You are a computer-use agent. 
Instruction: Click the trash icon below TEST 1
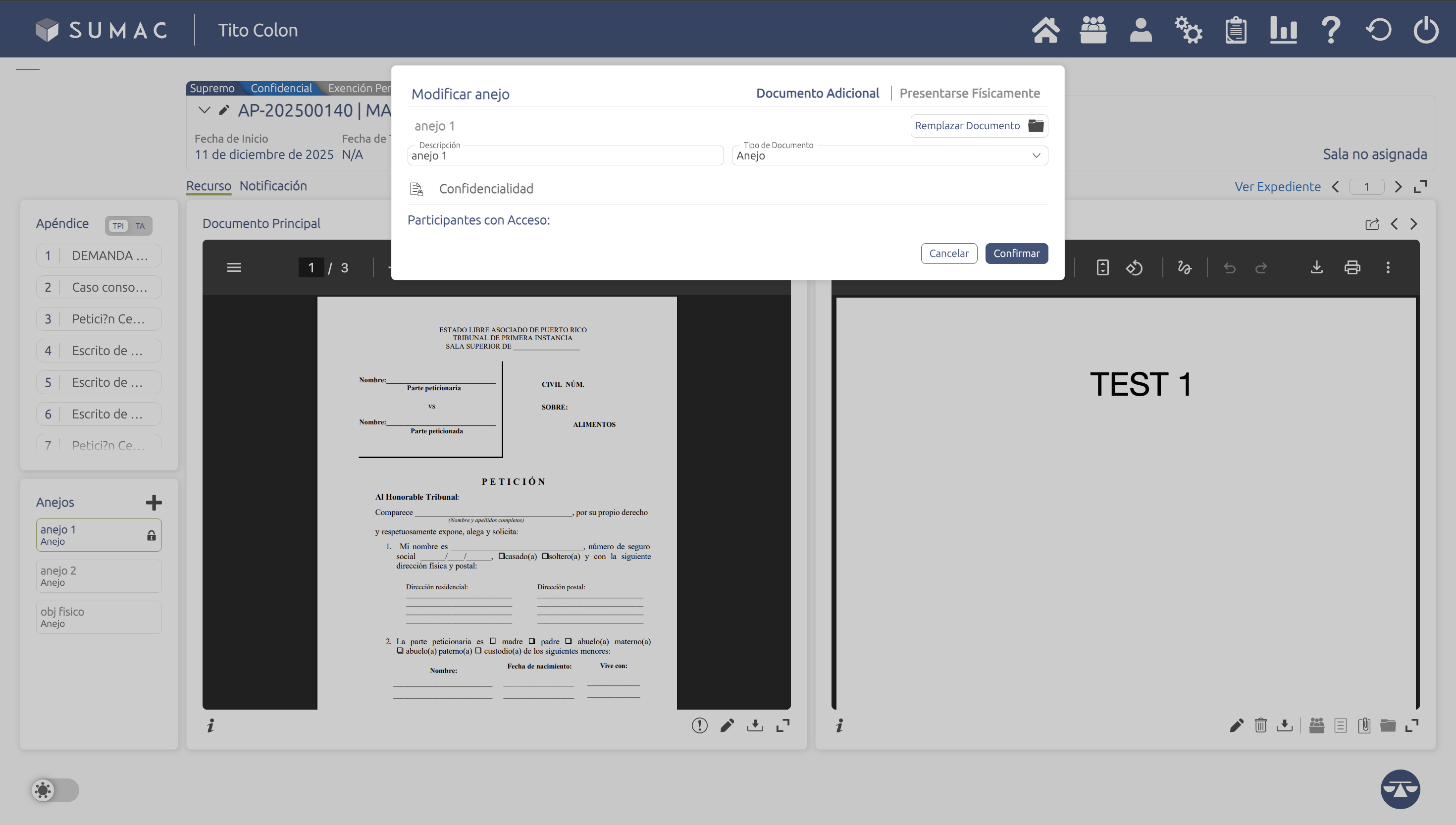1260,725
